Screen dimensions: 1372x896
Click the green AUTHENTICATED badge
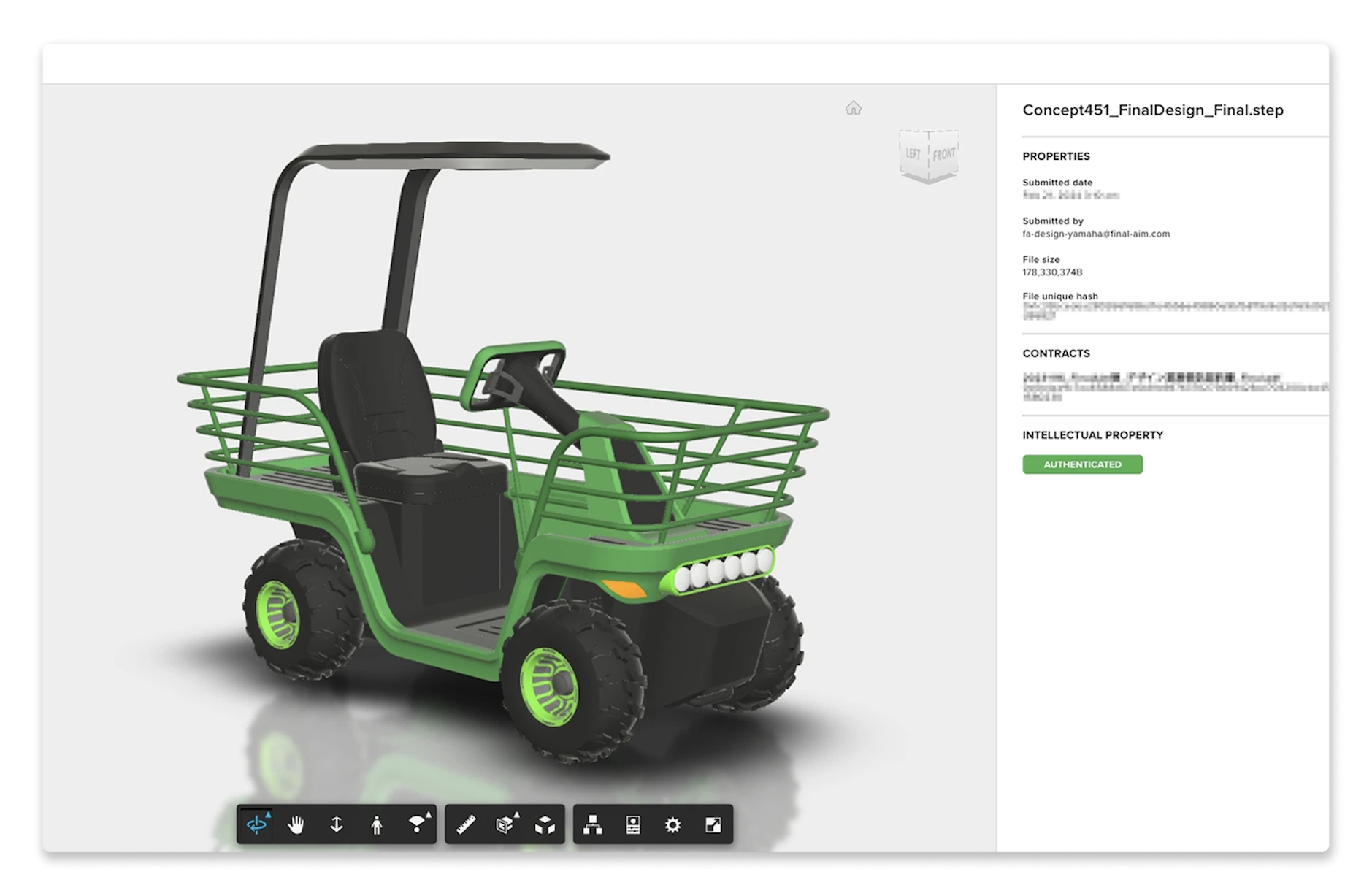click(1082, 464)
